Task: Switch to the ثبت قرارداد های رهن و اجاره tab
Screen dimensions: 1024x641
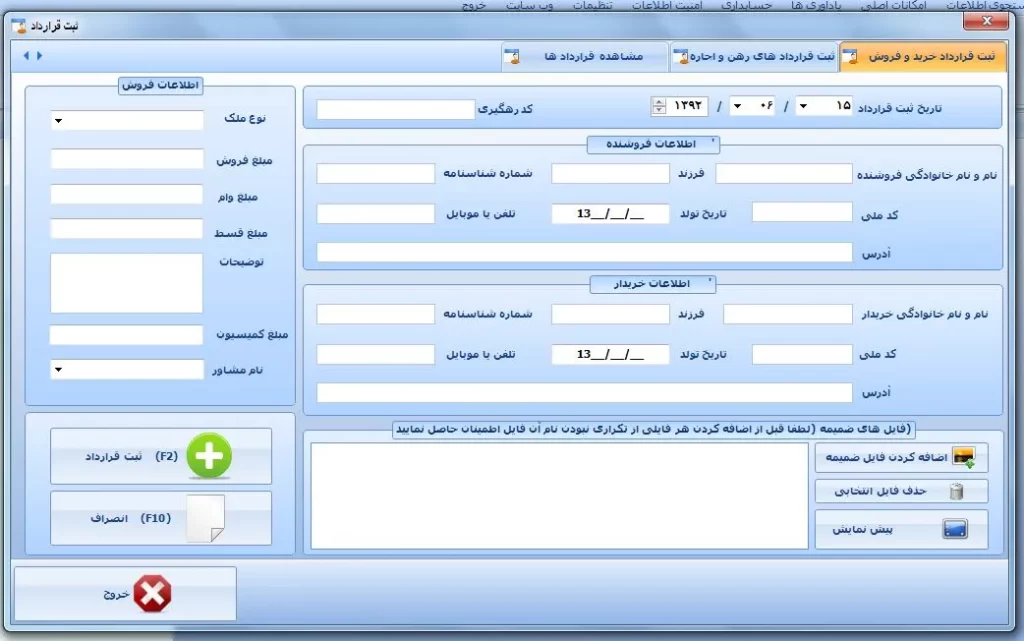Action: (x=754, y=57)
